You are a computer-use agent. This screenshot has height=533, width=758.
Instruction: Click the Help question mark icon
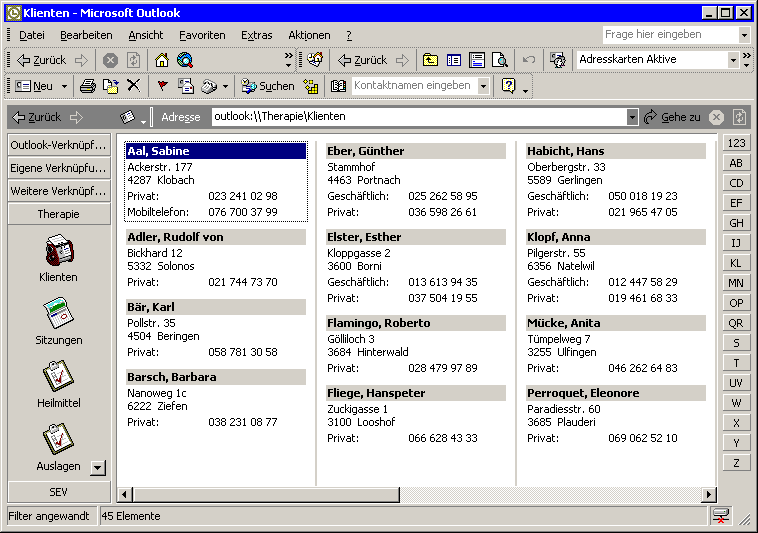point(509,86)
